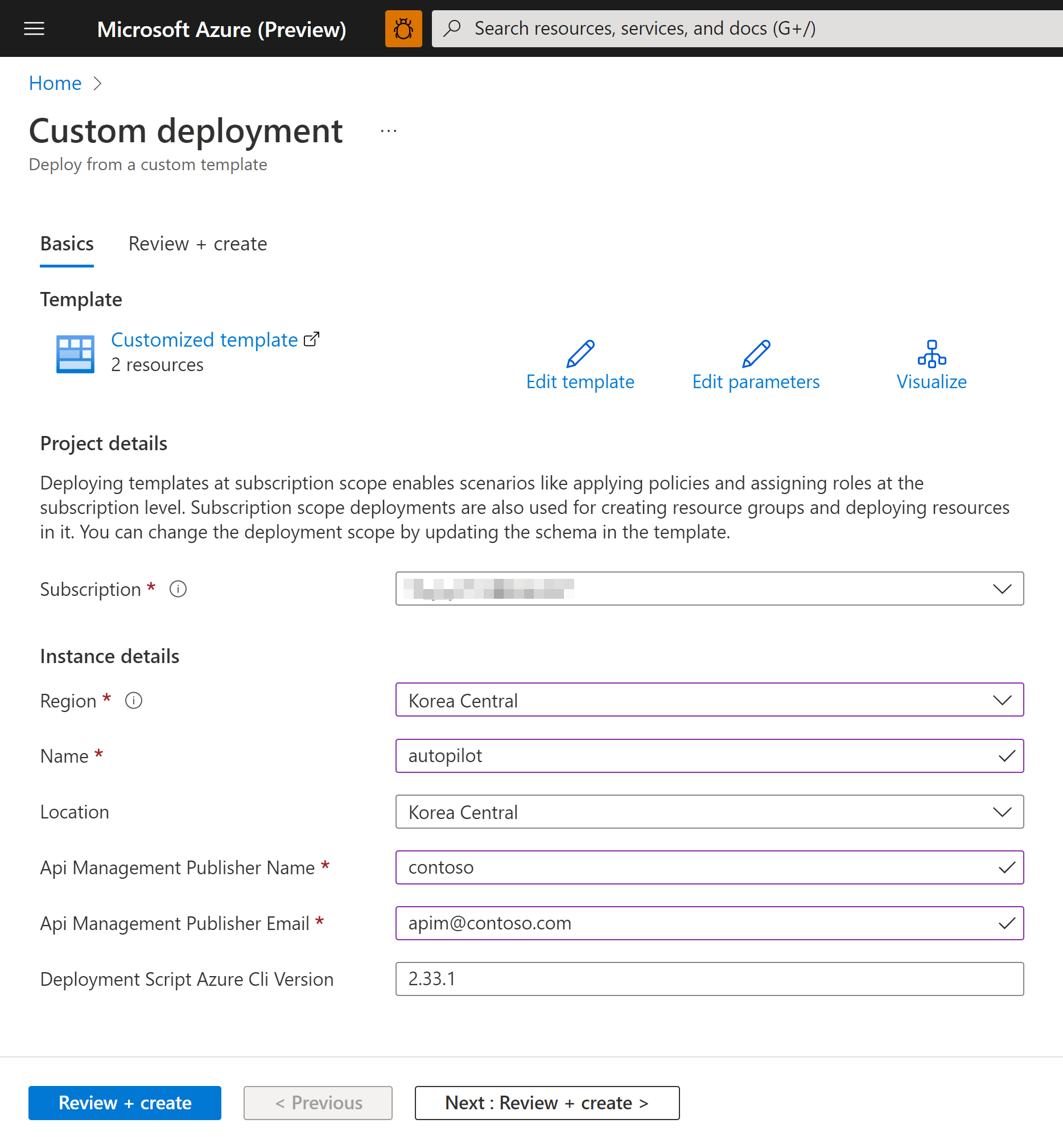Select the Basics tab

pos(67,244)
